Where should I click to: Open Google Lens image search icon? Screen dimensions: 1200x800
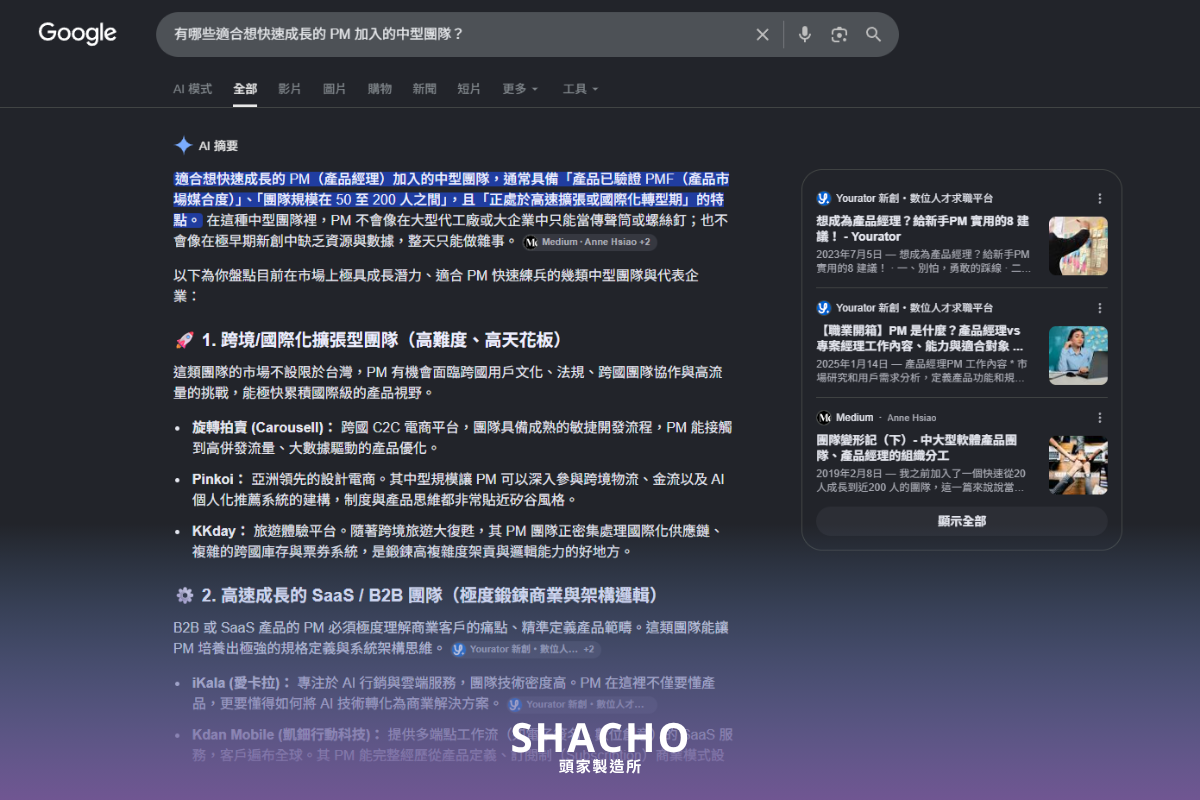pos(839,35)
